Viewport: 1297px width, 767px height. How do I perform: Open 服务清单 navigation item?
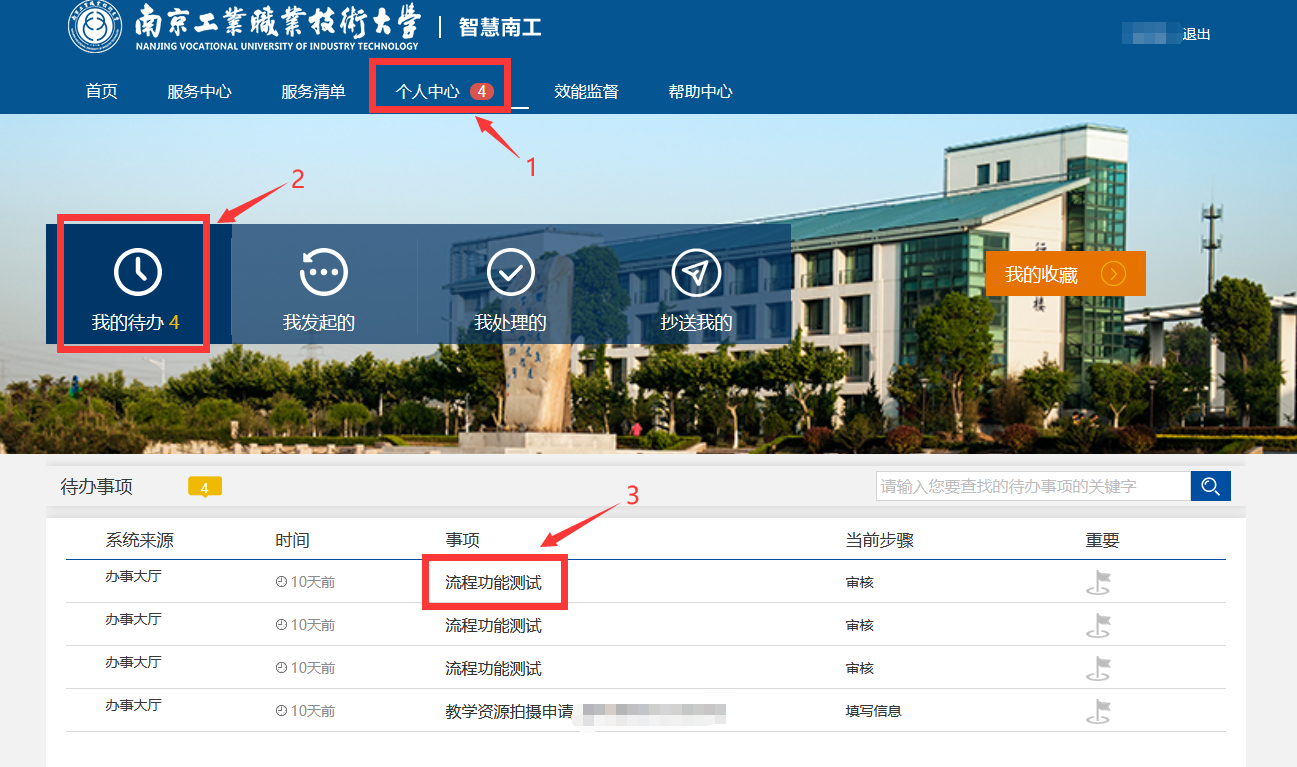(313, 92)
